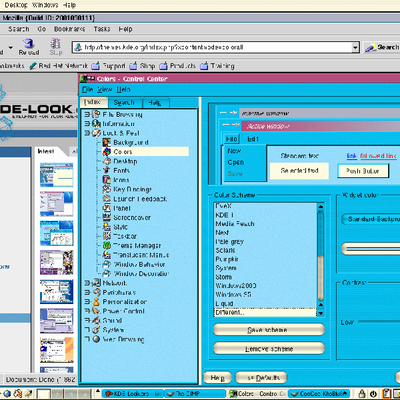Click the Use Defaults button
400x400 pixels.
pos(261,378)
